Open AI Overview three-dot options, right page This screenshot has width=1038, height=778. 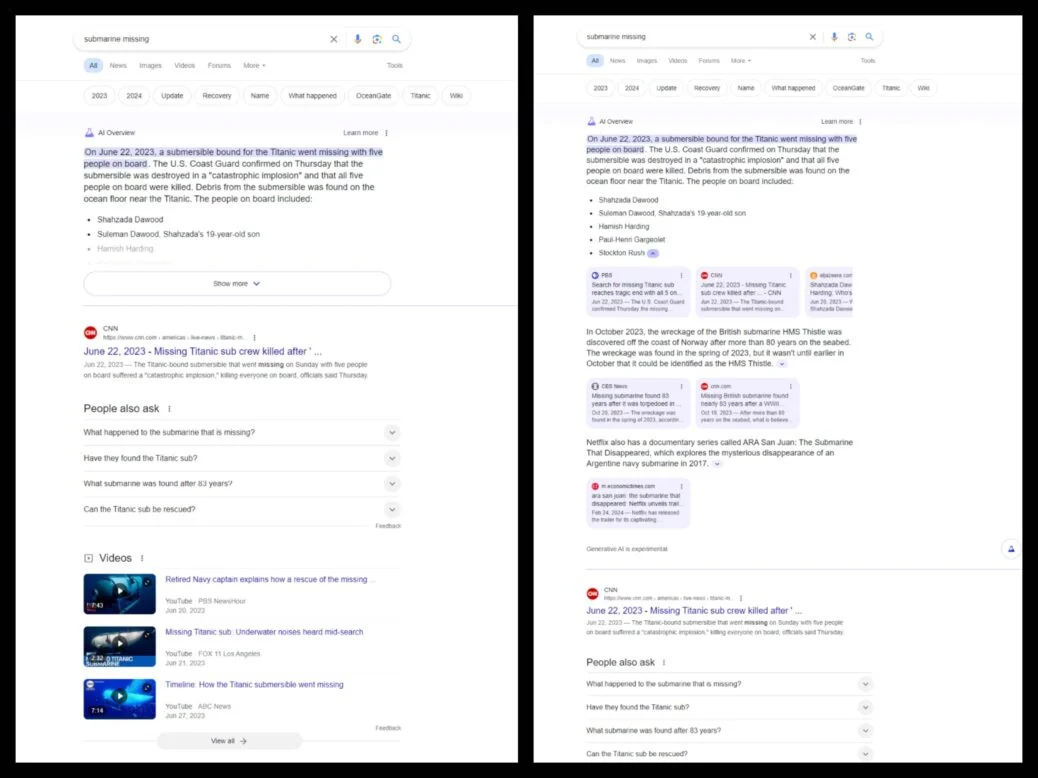860,122
